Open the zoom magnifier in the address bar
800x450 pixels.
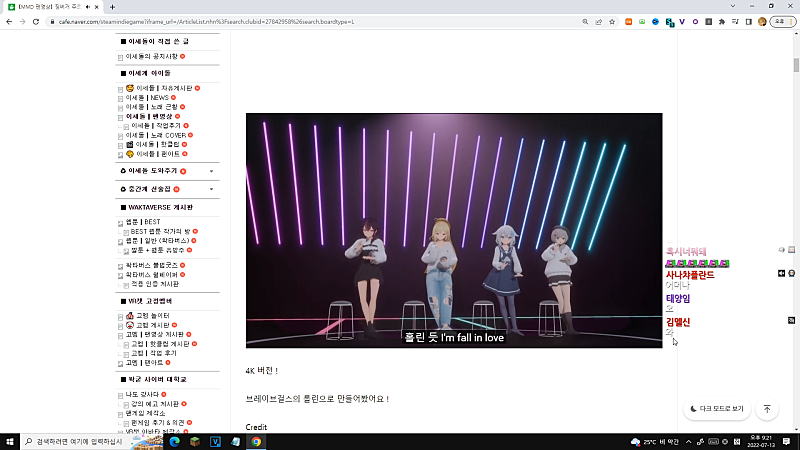pyautogui.click(x=585, y=22)
